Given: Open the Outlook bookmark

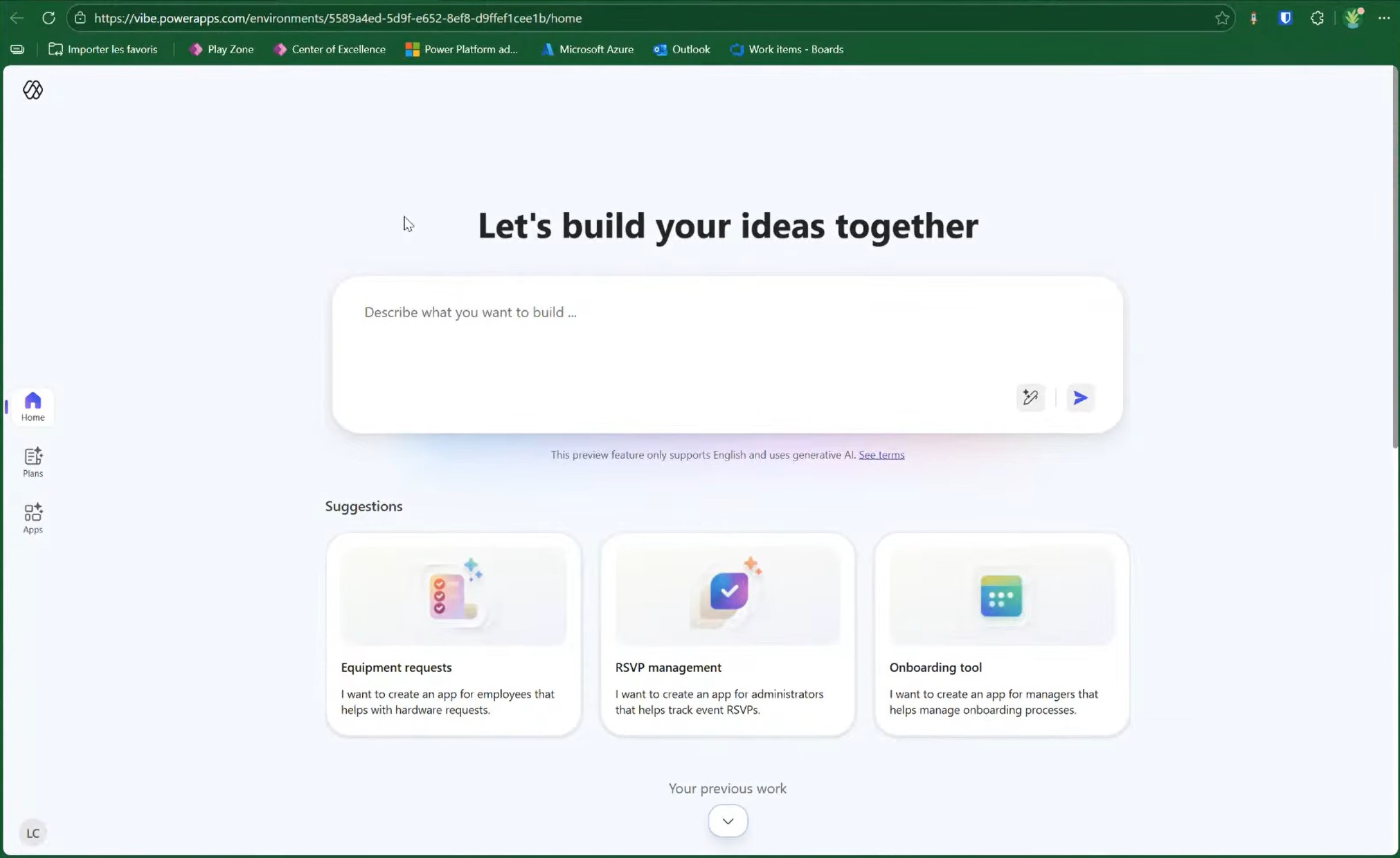Looking at the screenshot, I should [681, 49].
